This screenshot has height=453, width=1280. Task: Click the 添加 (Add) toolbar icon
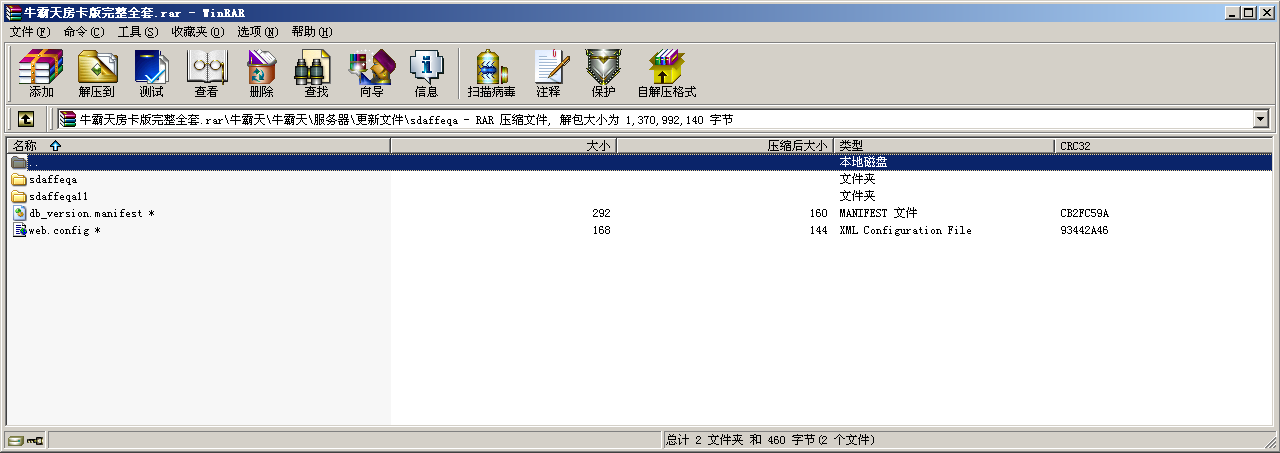(41, 73)
